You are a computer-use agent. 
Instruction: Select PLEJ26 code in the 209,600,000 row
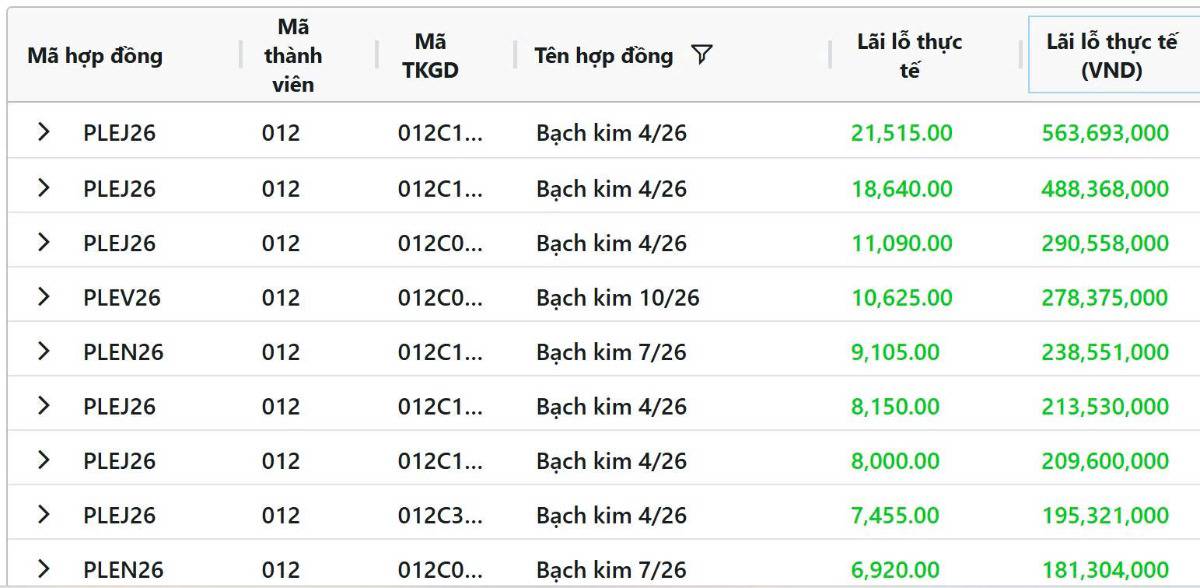tap(120, 461)
